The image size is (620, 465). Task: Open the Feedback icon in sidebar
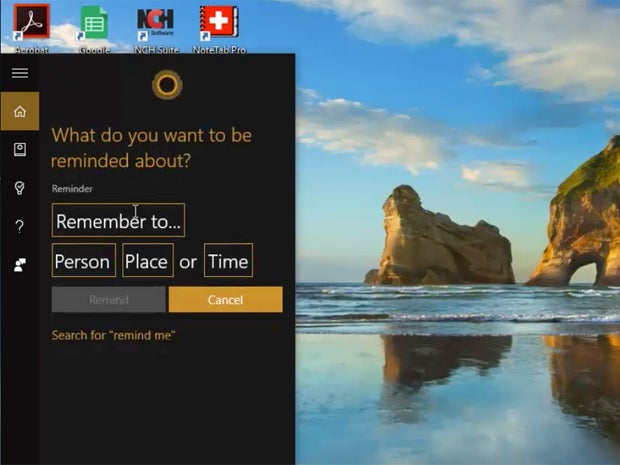click(x=20, y=265)
